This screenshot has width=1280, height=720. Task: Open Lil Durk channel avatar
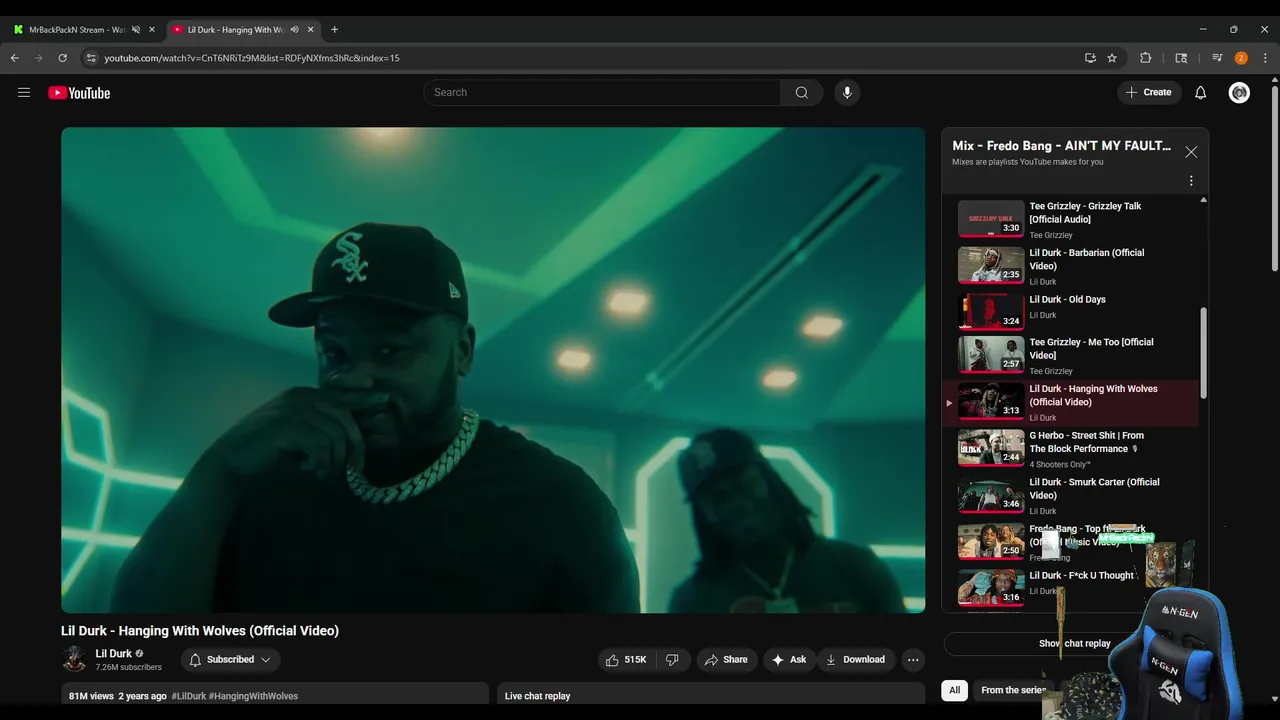pyautogui.click(x=74, y=658)
